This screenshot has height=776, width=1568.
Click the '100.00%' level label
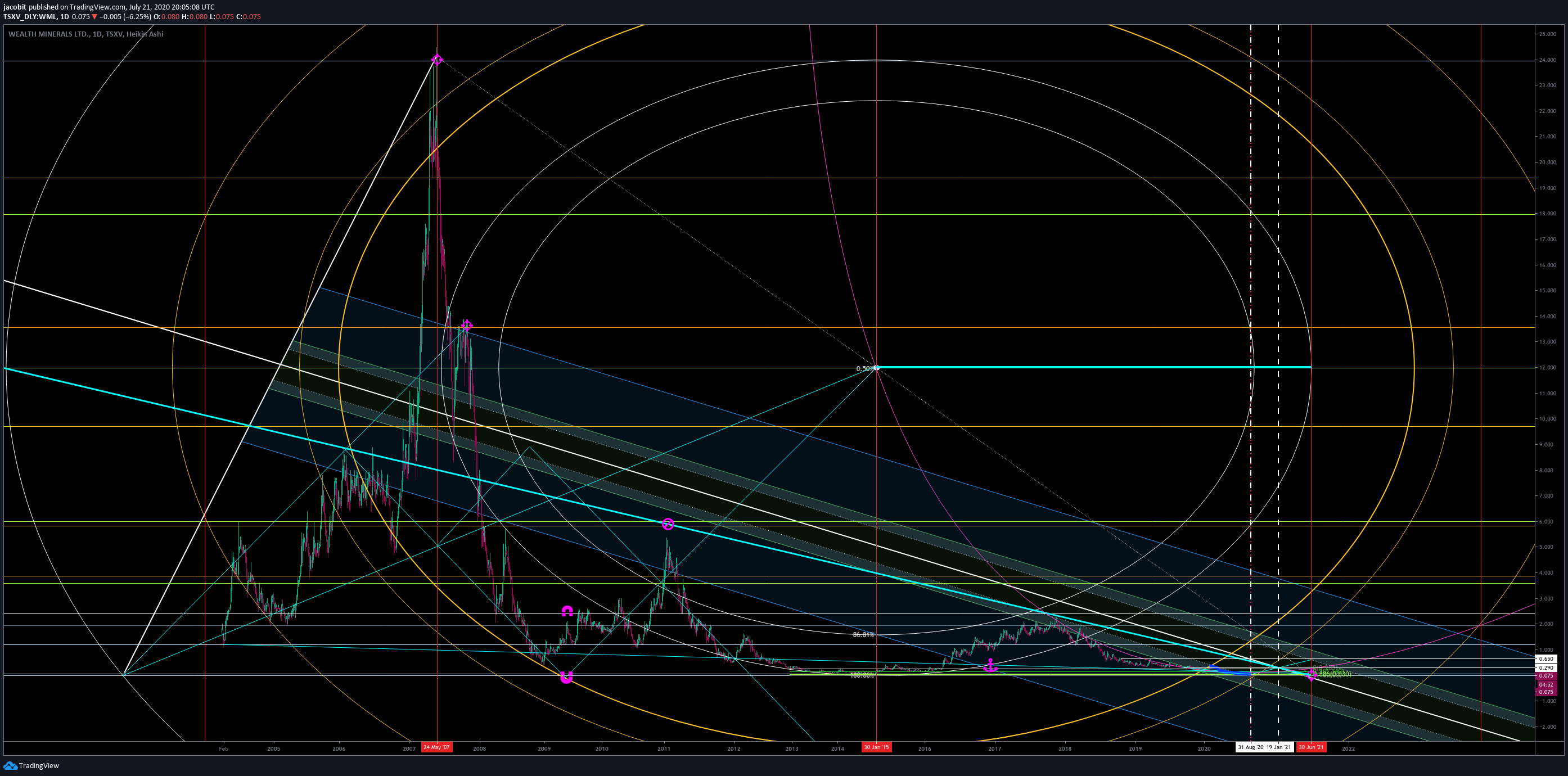pos(862,675)
